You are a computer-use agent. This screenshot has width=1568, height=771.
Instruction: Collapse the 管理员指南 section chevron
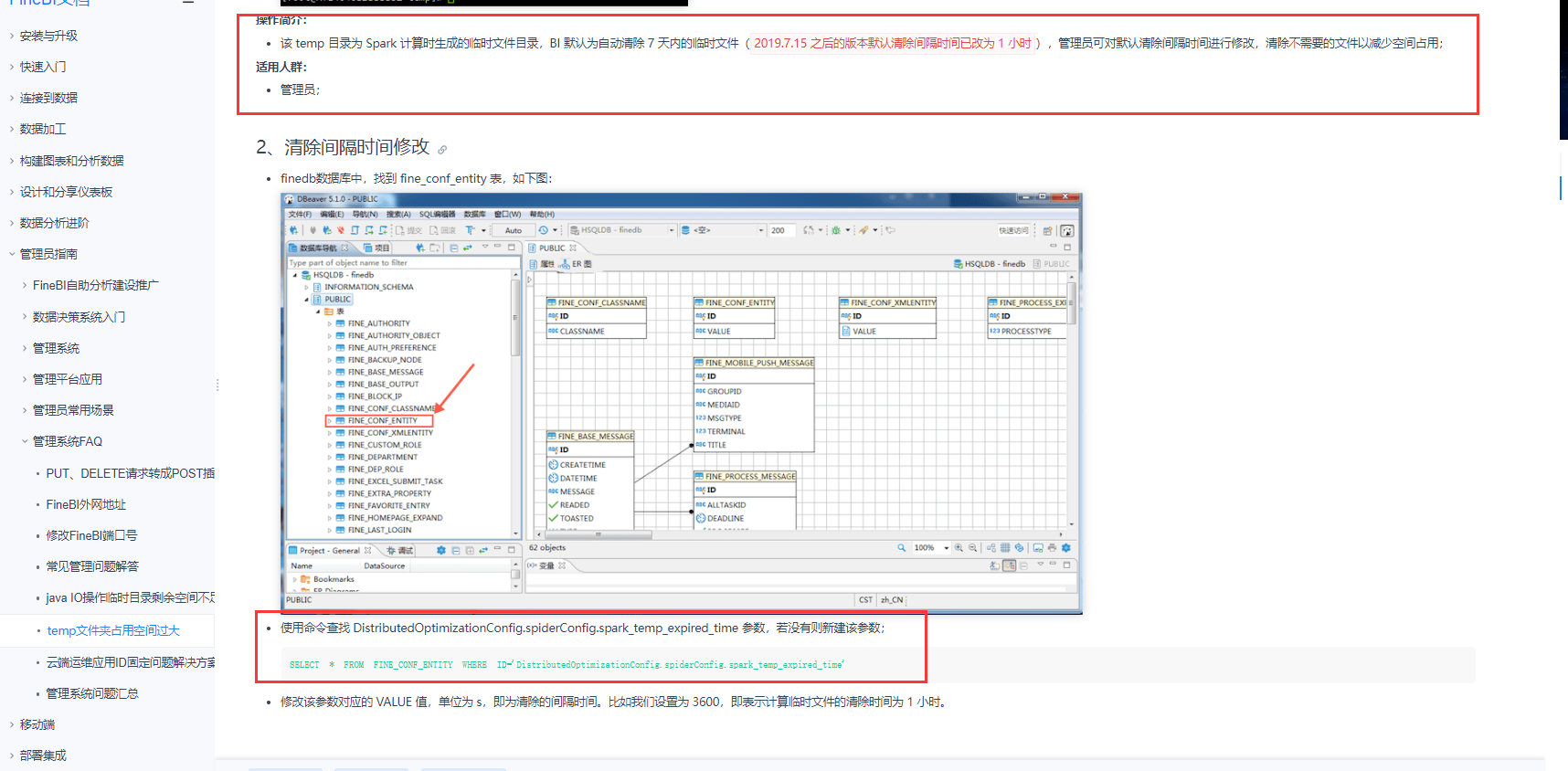point(11,254)
